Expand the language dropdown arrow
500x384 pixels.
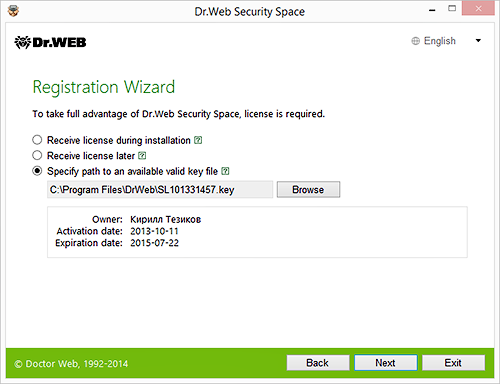click(478, 41)
